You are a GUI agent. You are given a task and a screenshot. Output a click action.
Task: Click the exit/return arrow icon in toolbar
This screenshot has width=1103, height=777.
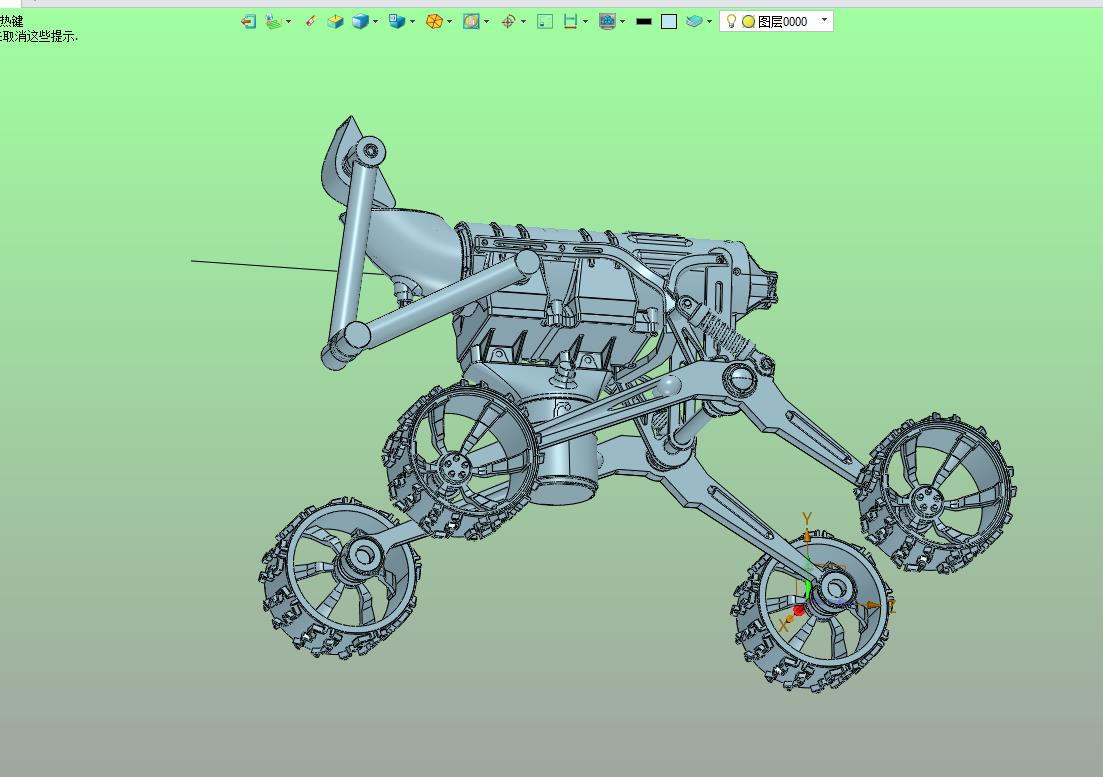pos(248,22)
